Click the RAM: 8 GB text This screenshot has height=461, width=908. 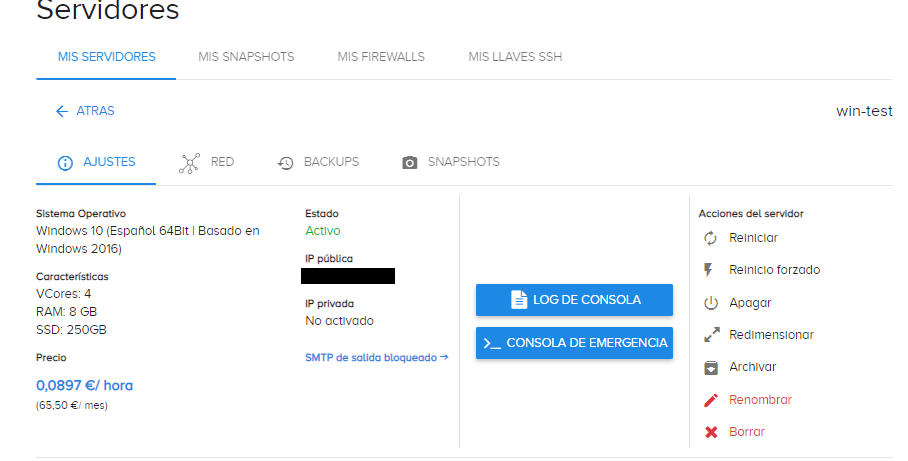pos(67,312)
